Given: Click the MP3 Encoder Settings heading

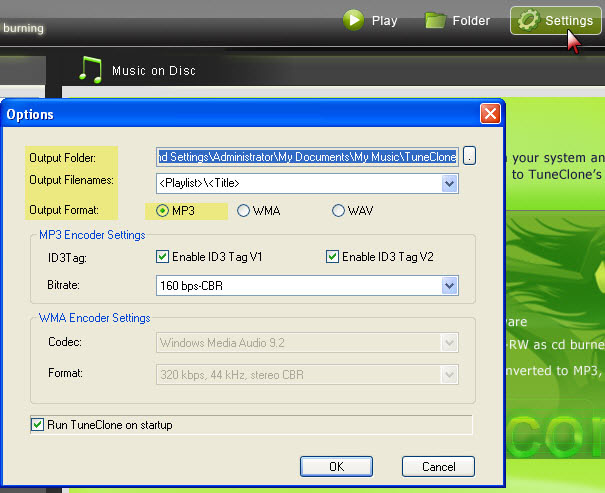Looking at the screenshot, I should click(92, 235).
